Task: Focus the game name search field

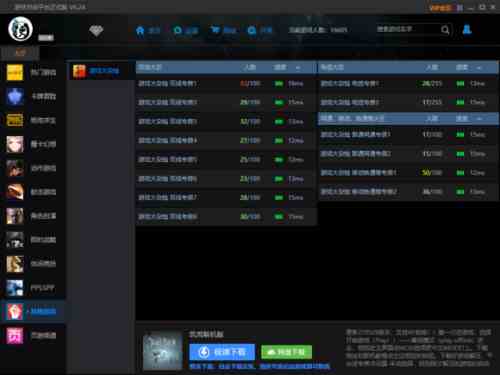Action: coord(407,30)
